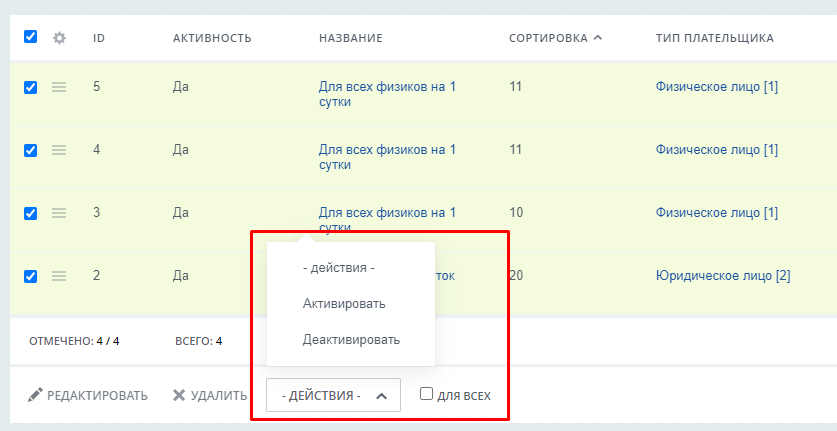Click the «Удалить» cross button

(210, 396)
